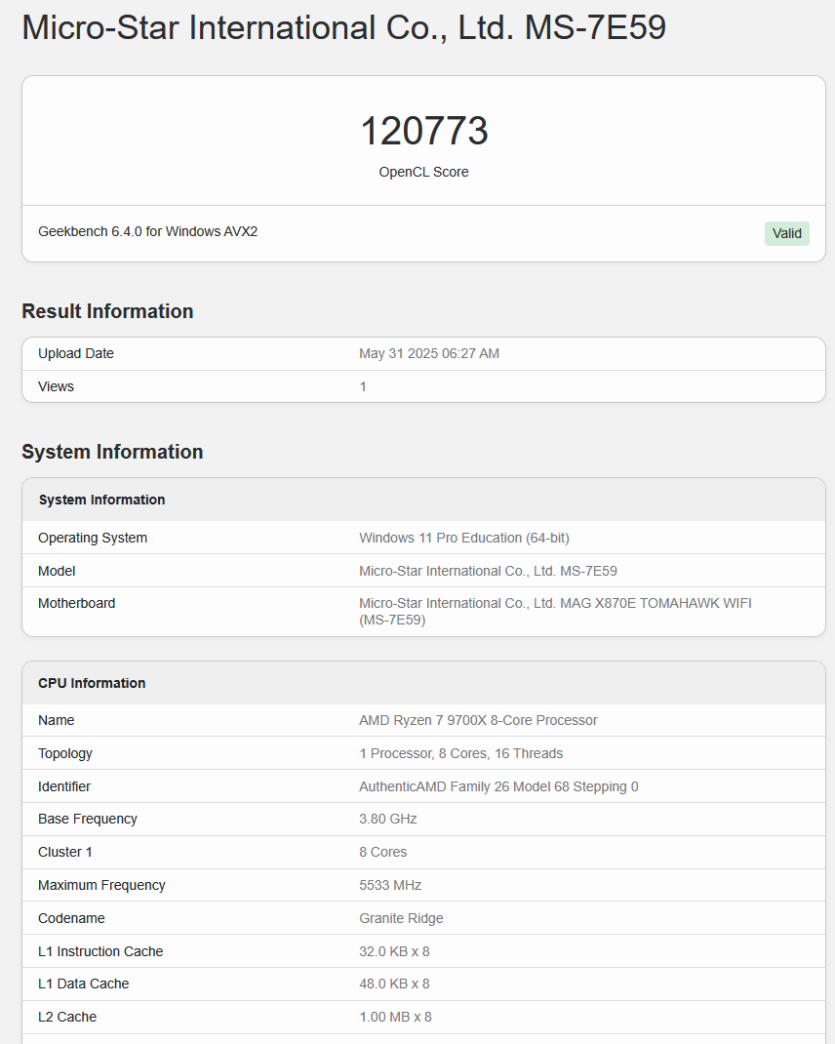Click the Operating System label
835x1044 pixels.
coord(93,538)
